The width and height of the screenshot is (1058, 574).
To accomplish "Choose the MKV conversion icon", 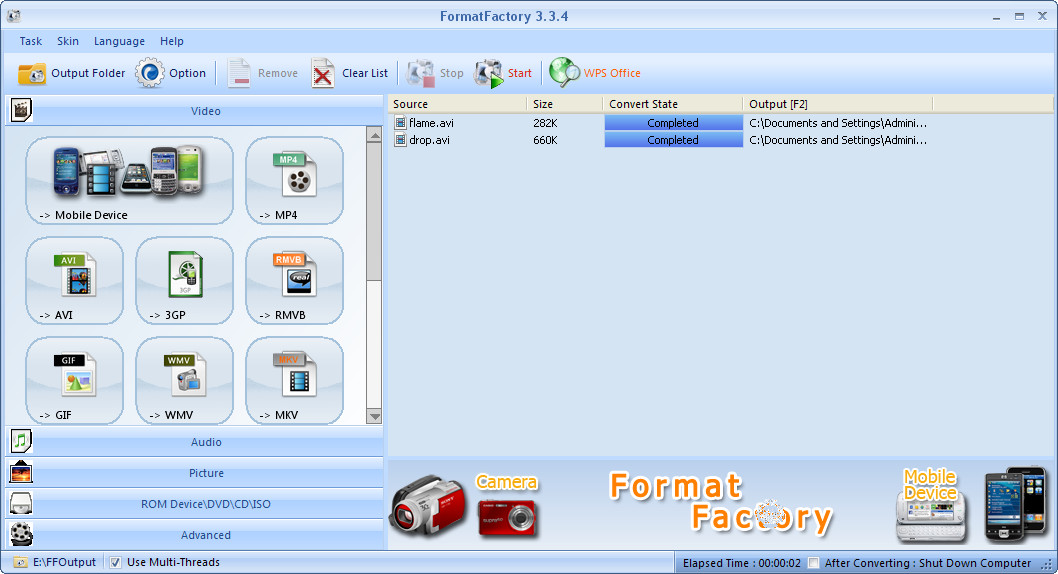I will (x=295, y=374).
